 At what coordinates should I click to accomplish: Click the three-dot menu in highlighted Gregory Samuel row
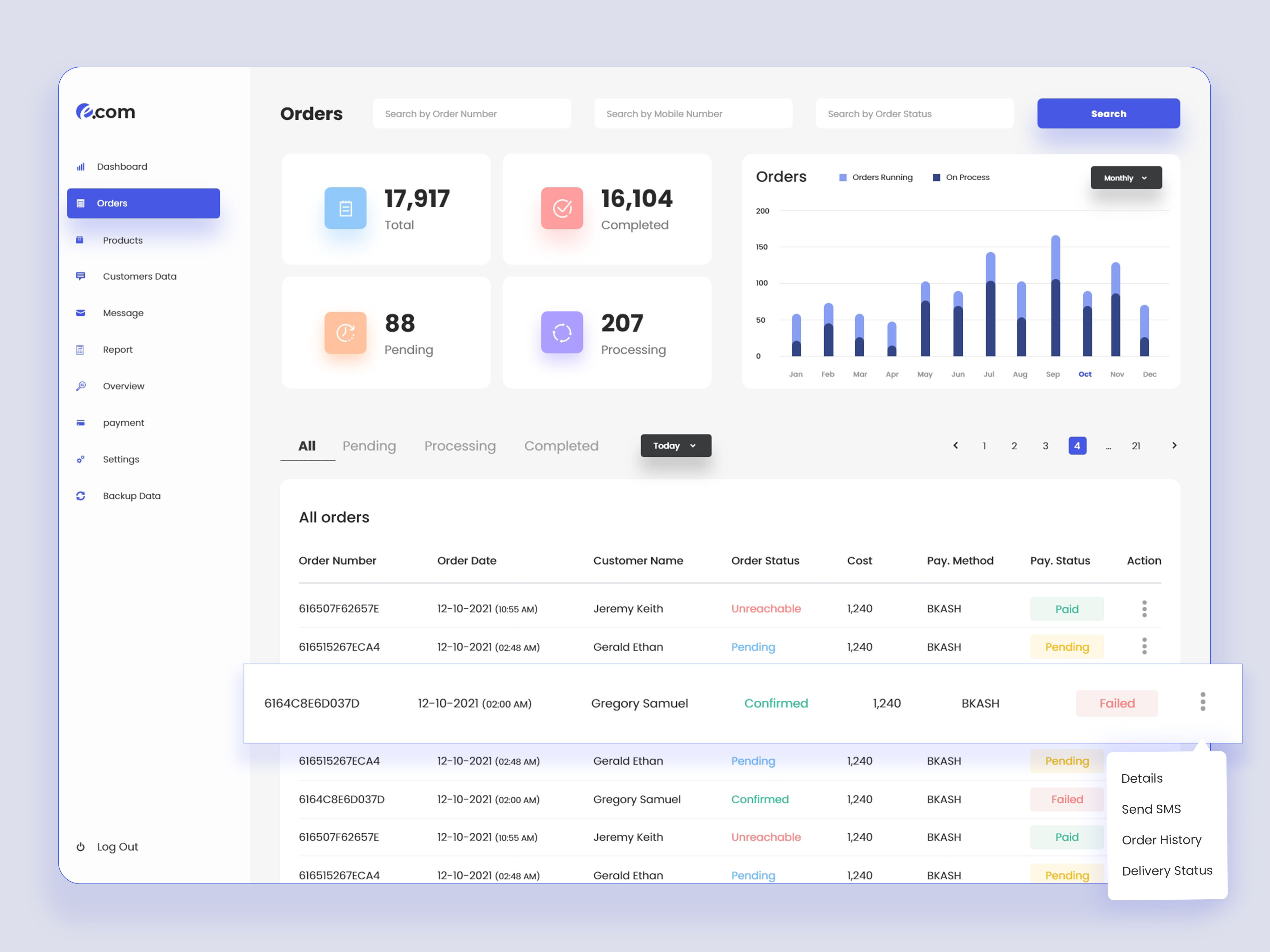pos(1202,702)
